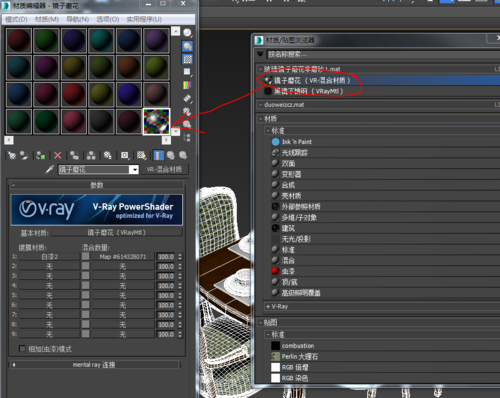Open the 实用程序(U) menu
This screenshot has height=398, width=500.
(144, 19)
